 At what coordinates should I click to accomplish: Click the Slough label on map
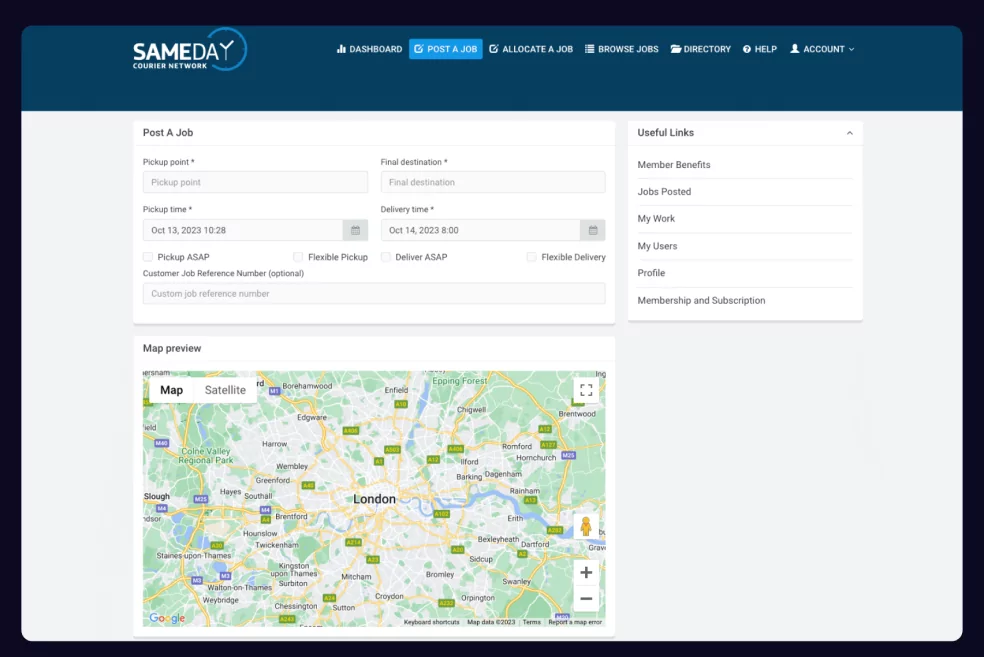(156, 496)
